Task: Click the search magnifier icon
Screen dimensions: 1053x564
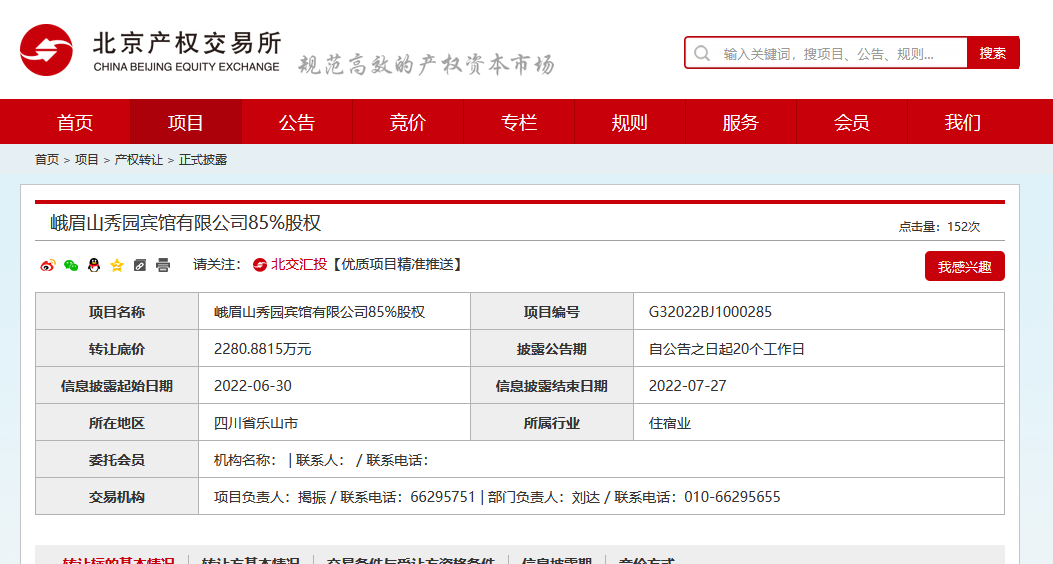Action: point(702,53)
